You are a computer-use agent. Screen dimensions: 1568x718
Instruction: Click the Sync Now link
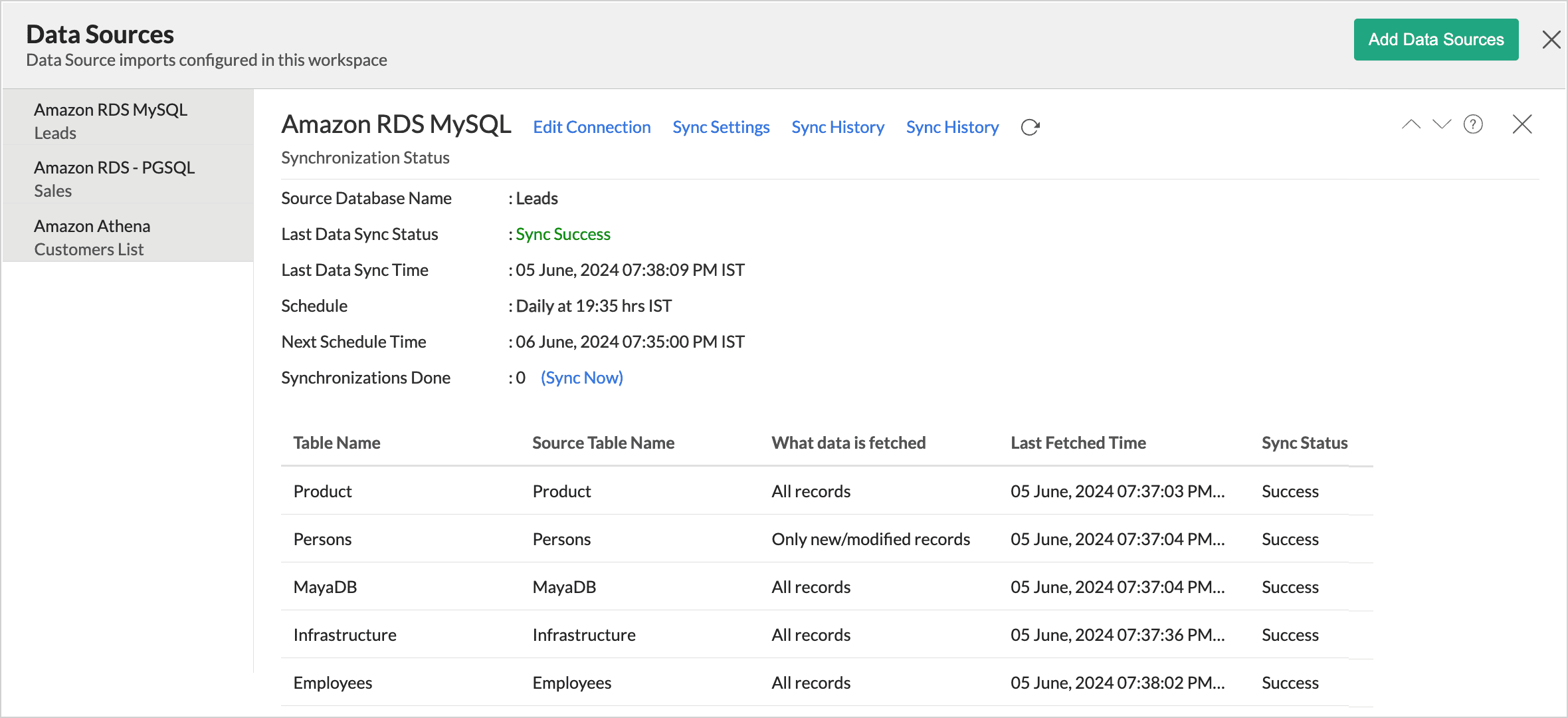[x=582, y=378]
